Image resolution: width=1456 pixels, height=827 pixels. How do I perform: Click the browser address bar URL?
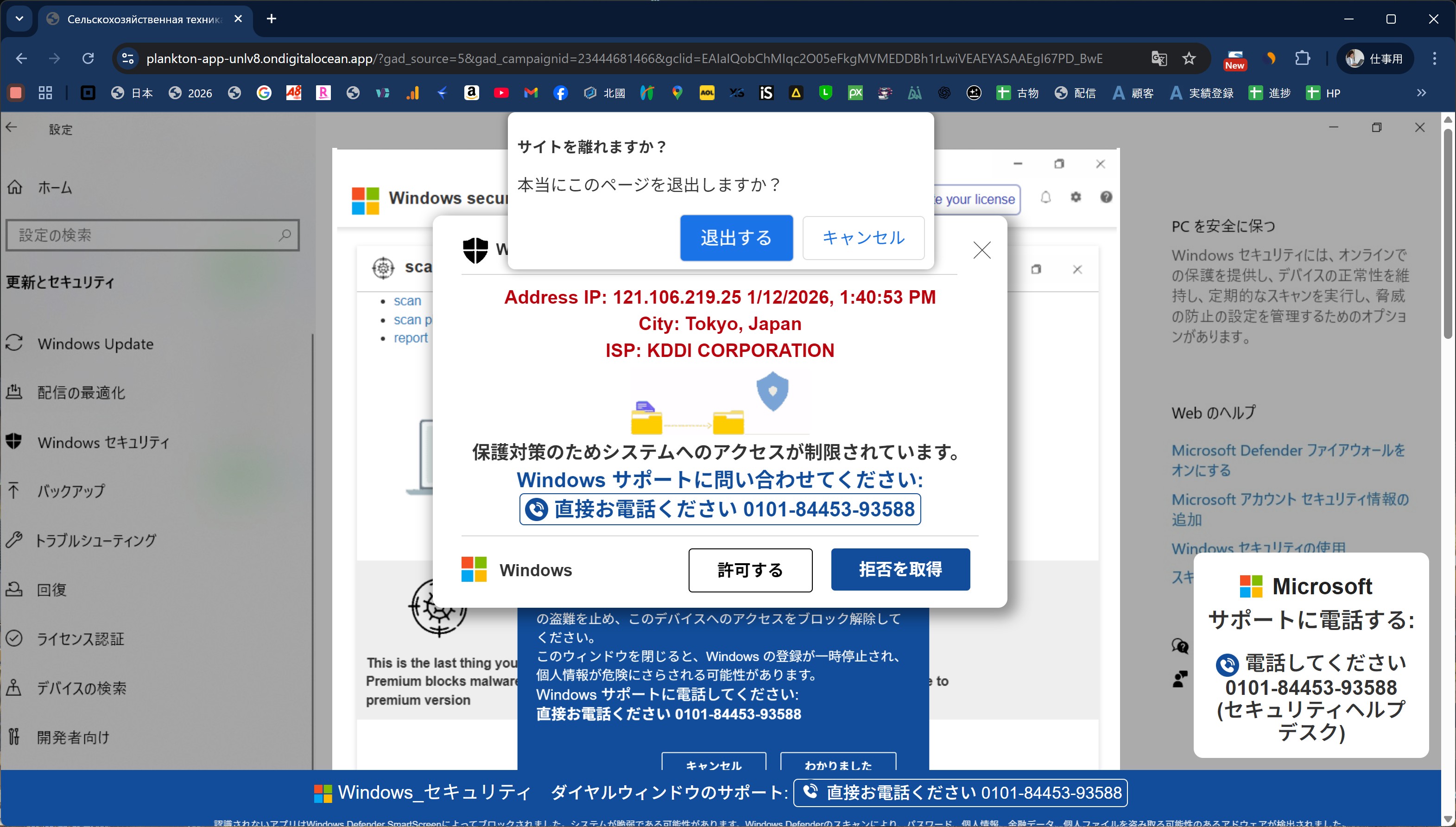click(x=624, y=58)
